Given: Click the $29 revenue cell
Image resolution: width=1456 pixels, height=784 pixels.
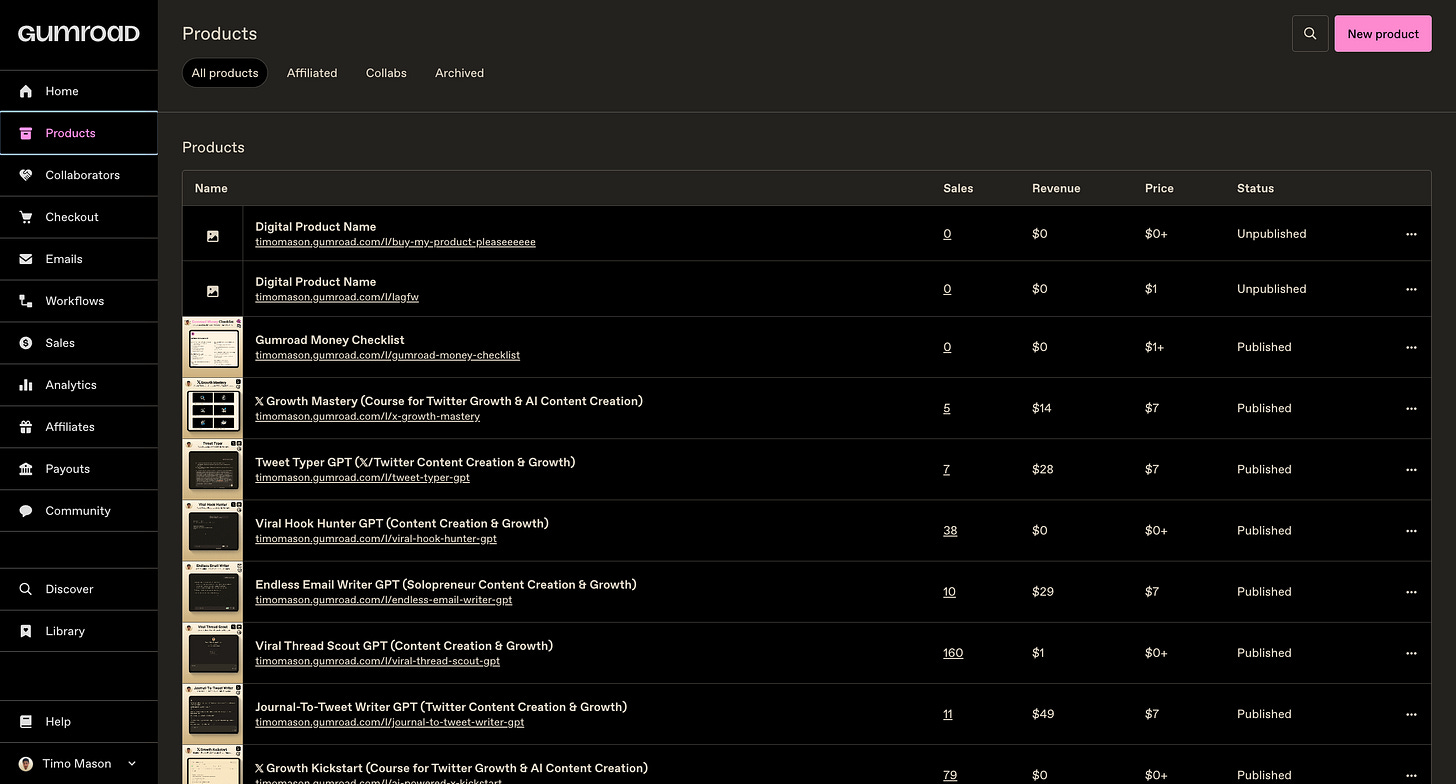Looking at the screenshot, I should [x=1043, y=592].
